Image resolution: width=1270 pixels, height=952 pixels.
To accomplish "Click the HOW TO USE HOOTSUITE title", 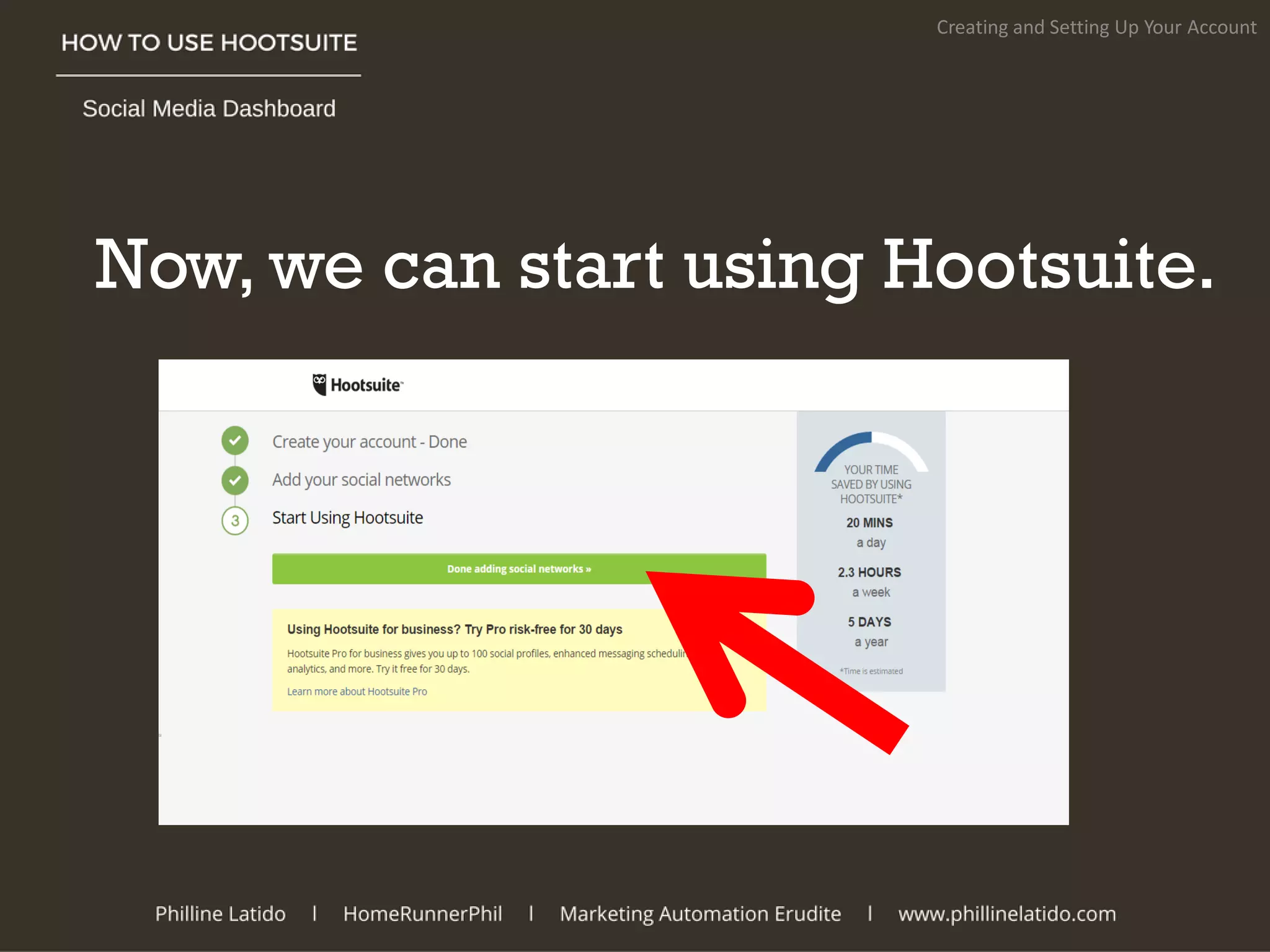I will (209, 43).
